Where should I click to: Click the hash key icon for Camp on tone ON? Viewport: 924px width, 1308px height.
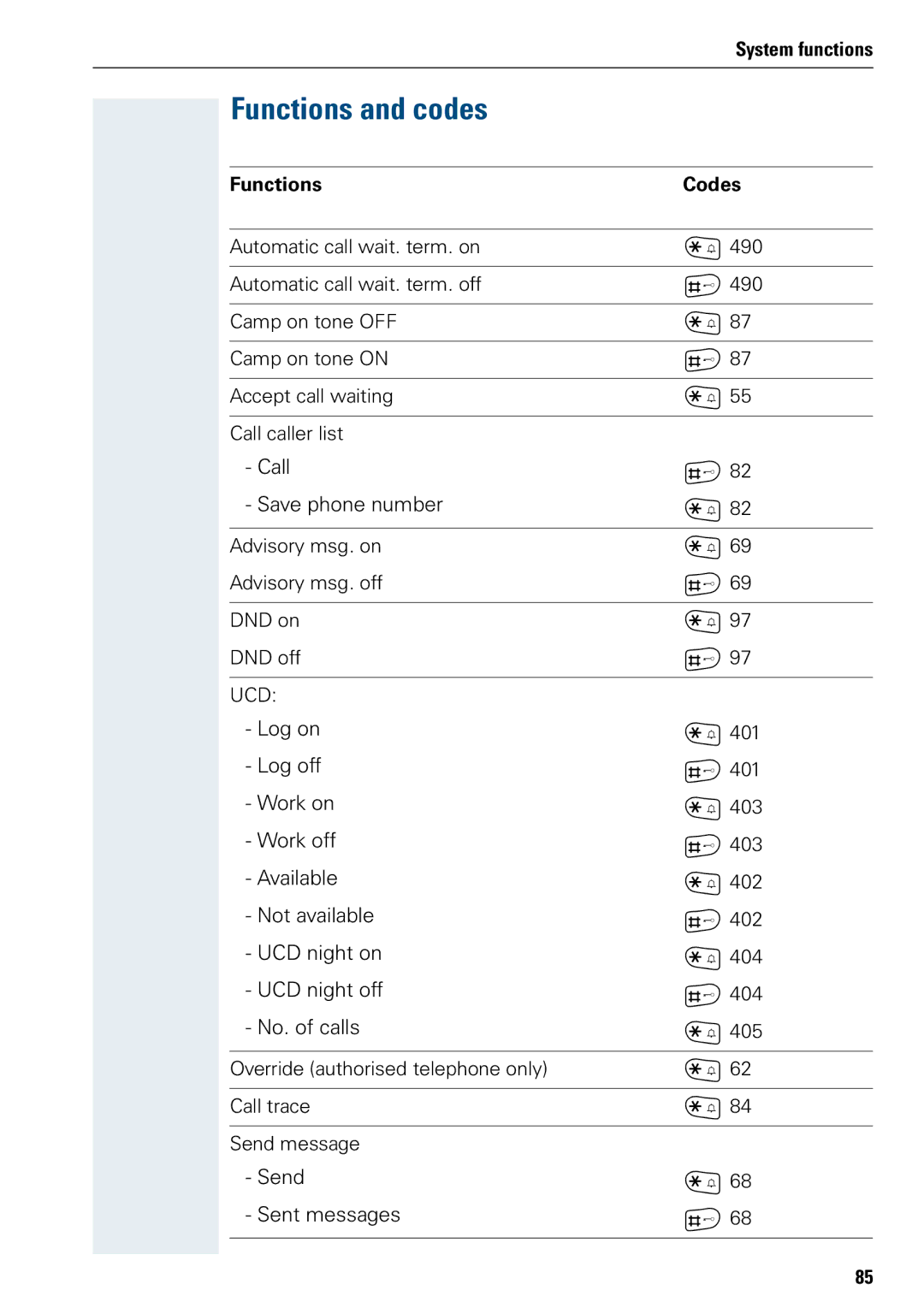pos(702,360)
